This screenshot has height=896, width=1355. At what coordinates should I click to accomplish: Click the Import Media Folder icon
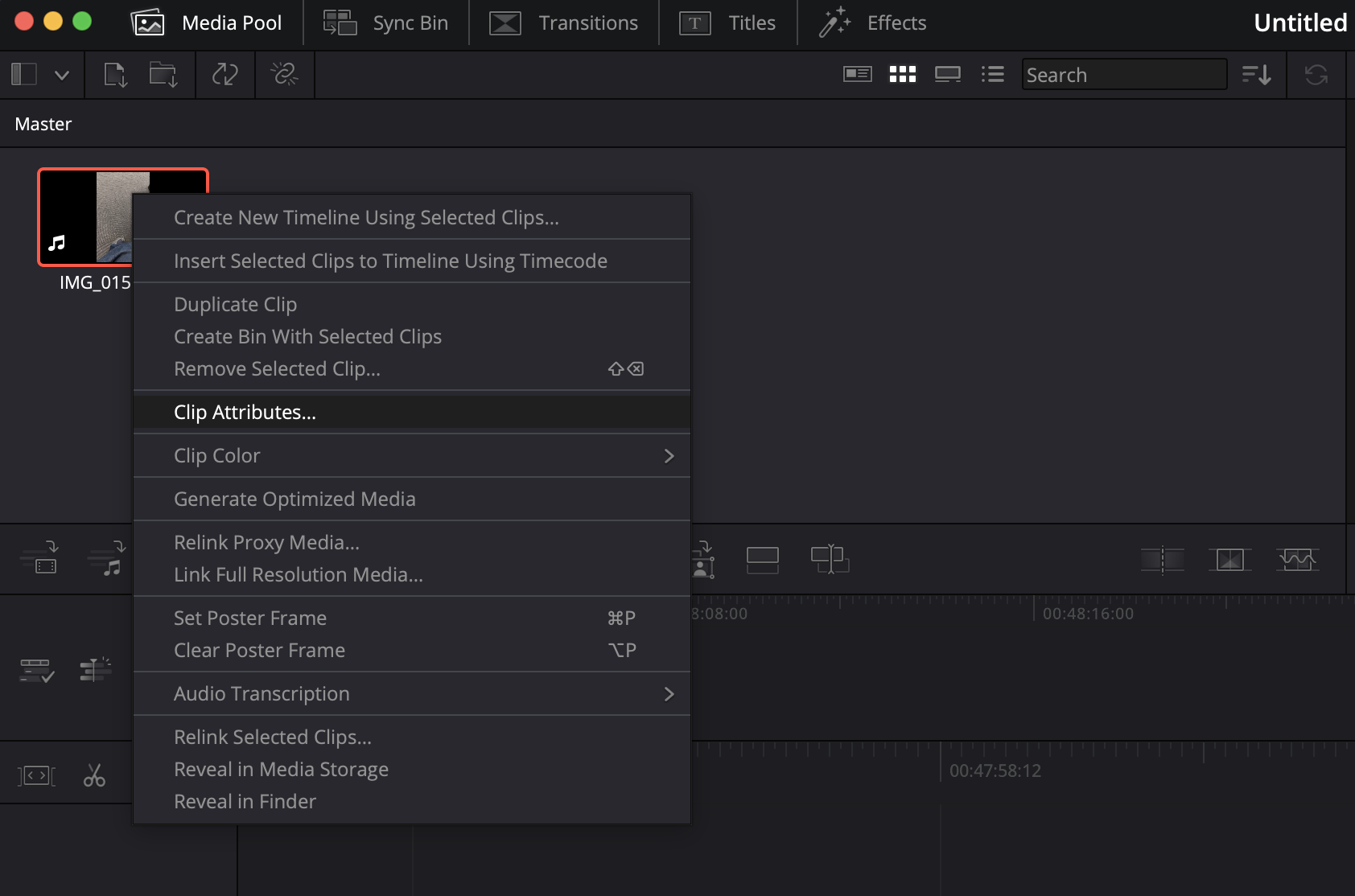[x=163, y=75]
